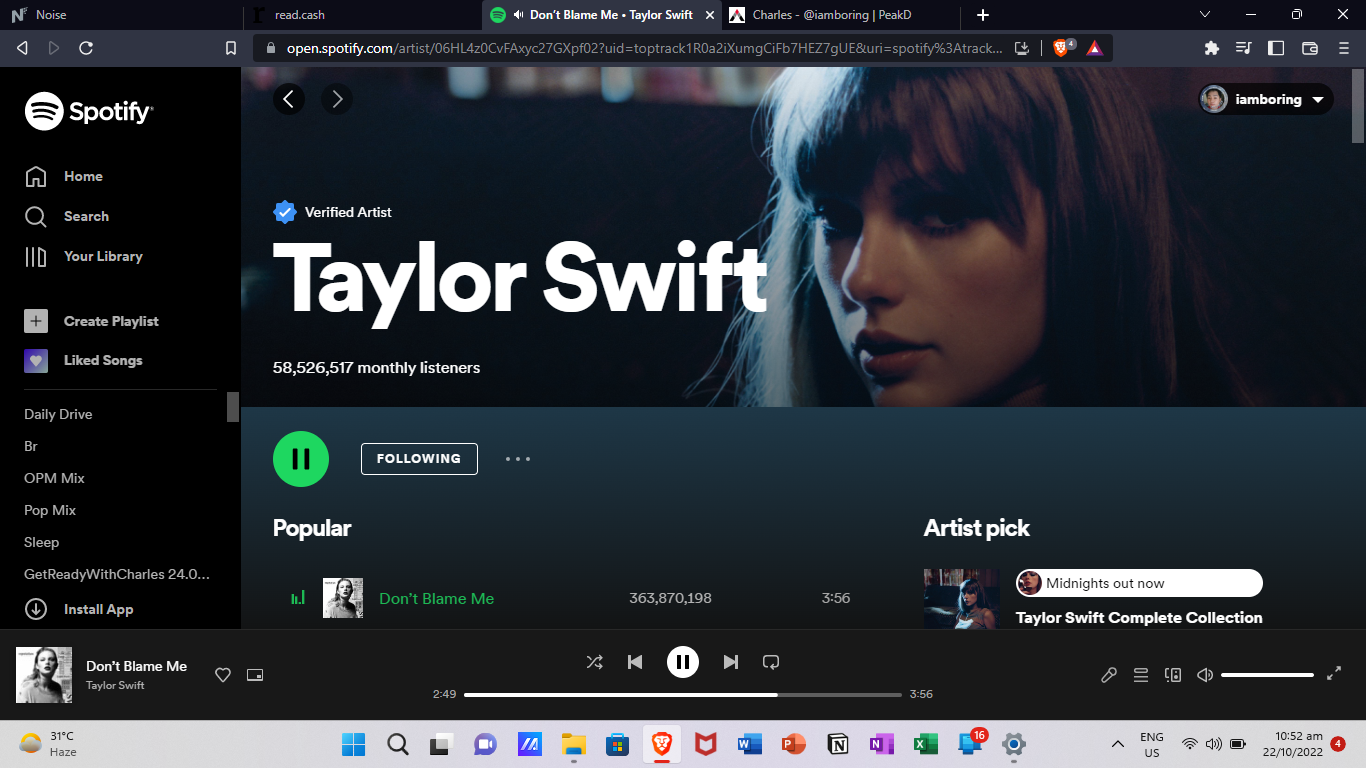The height and width of the screenshot is (768, 1366).
Task: Open GetReadyWithCharles playlist
Action: coord(117,574)
